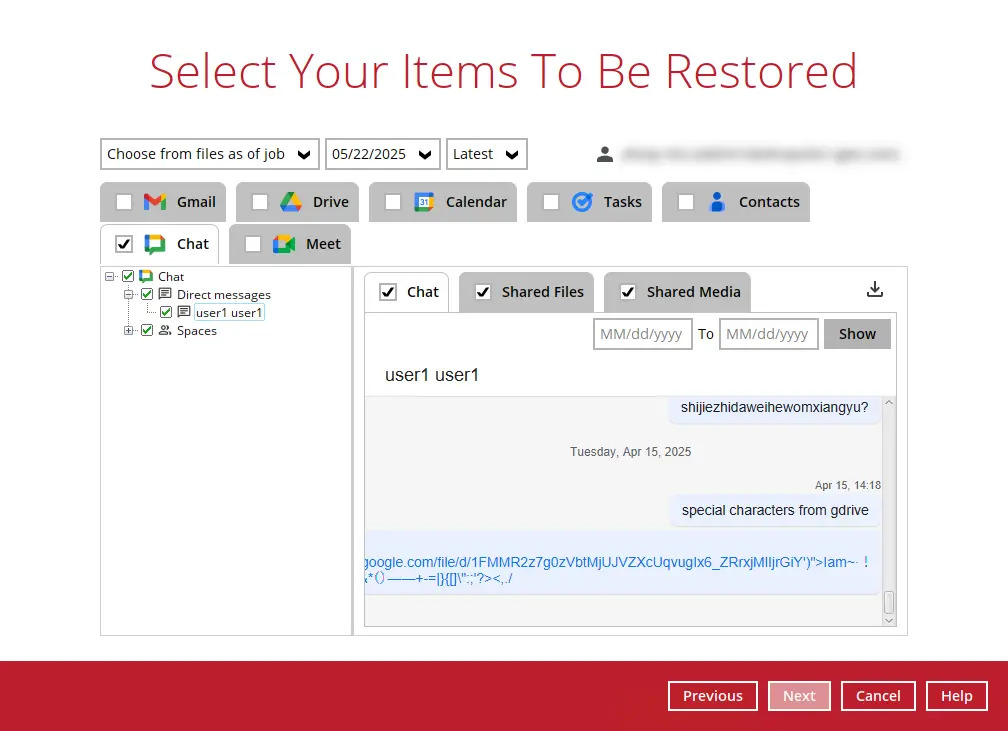Click the Google Meet icon
The height and width of the screenshot is (731, 1008).
pos(284,244)
